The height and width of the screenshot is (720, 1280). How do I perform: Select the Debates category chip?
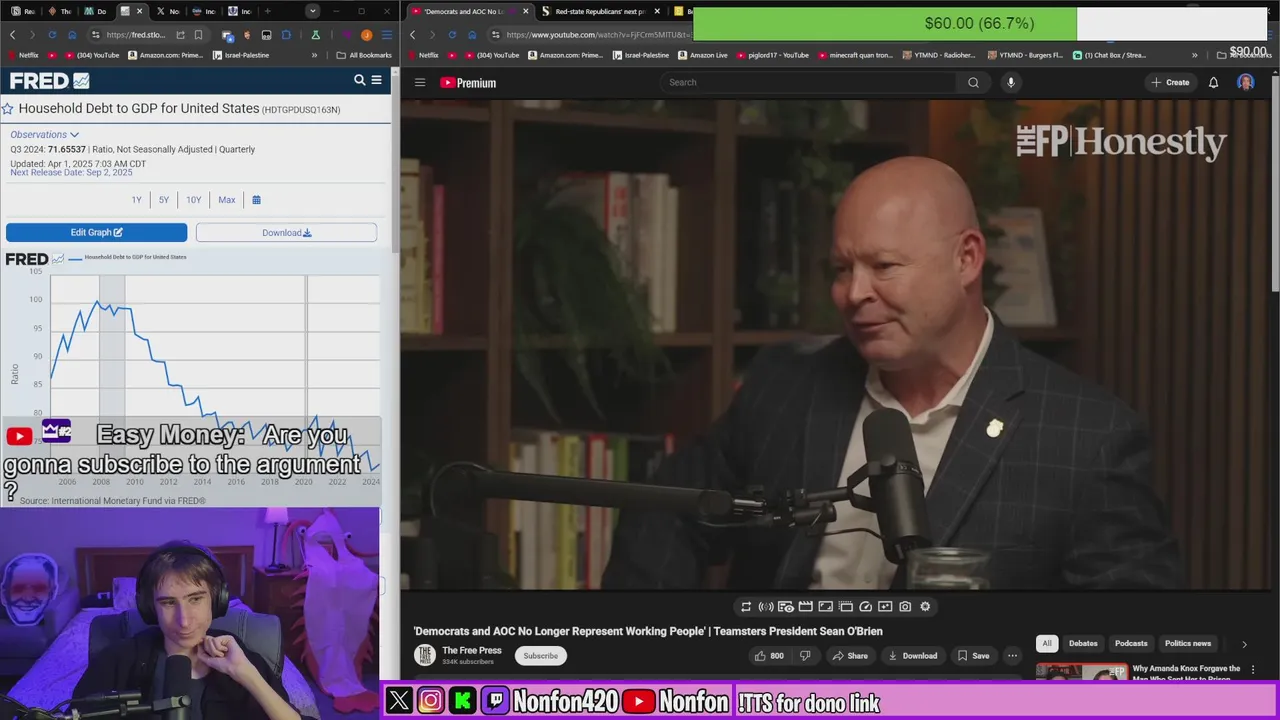click(1083, 643)
